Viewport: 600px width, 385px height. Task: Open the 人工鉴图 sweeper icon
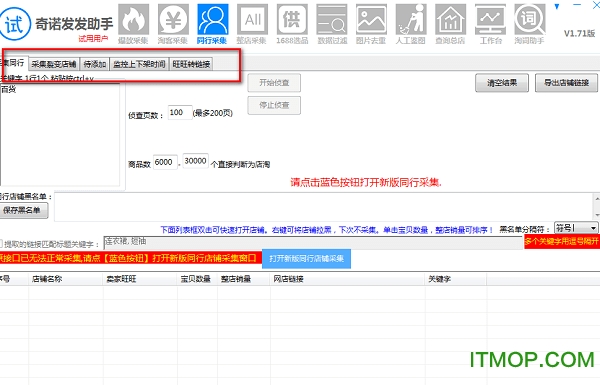(x=411, y=24)
